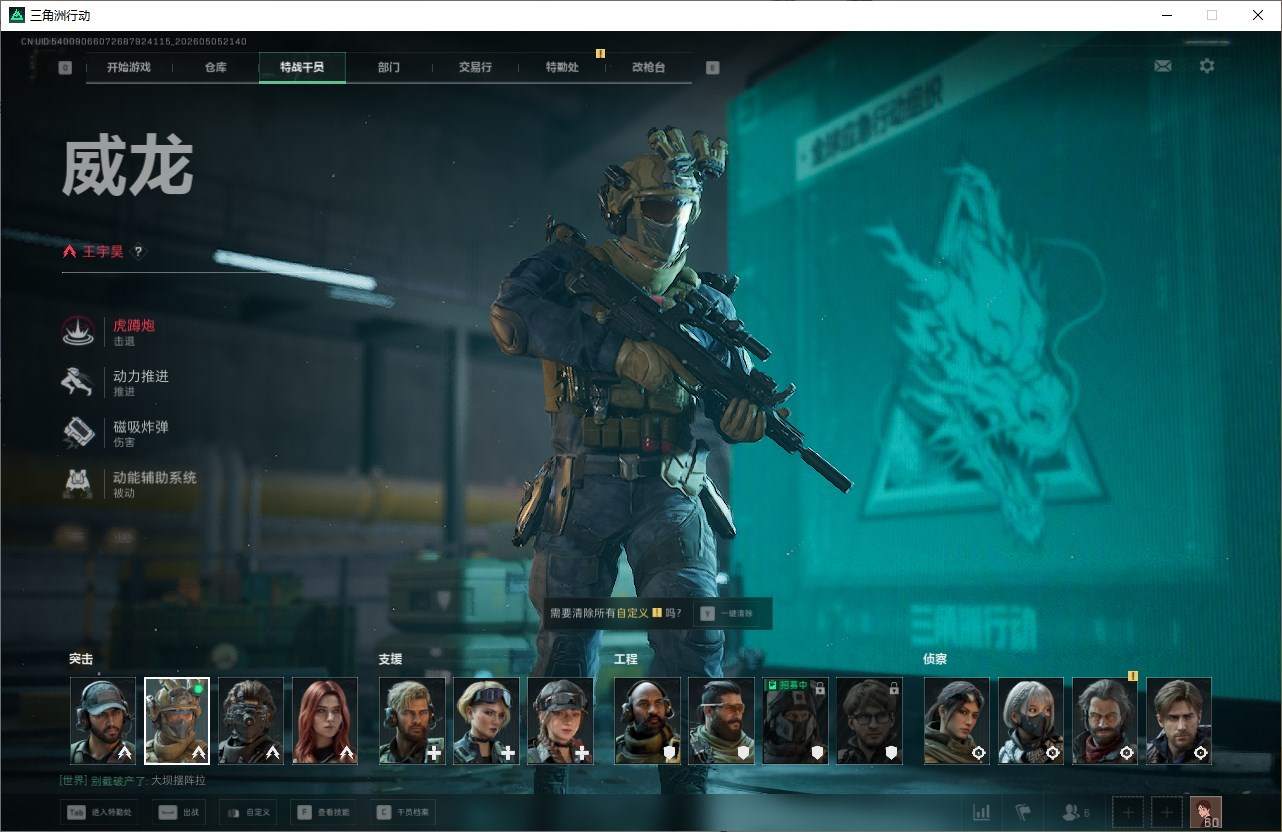Image resolution: width=1282 pixels, height=832 pixels.
Task: Click the 虎蹲炮 skill name
Action: [x=134, y=326]
